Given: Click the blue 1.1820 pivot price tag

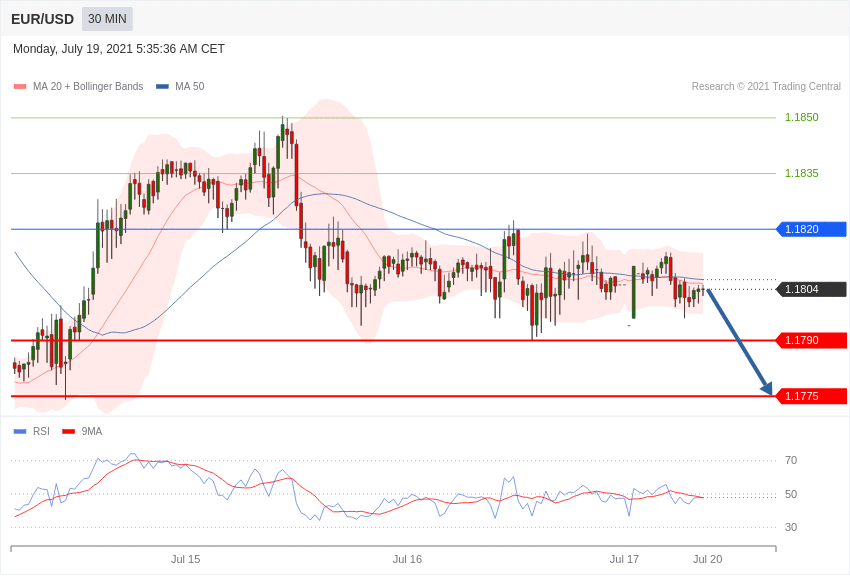Looking at the screenshot, I should (x=812, y=229).
